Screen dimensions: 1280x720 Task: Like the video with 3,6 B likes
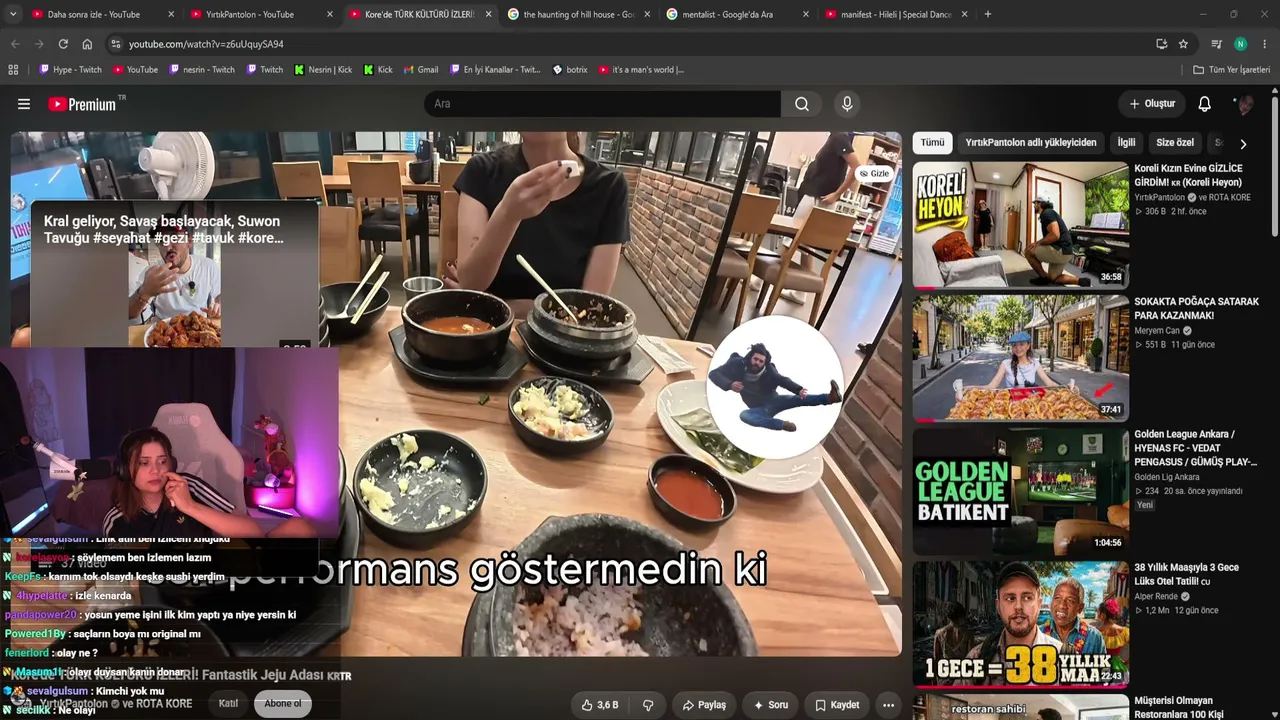[x=600, y=705]
